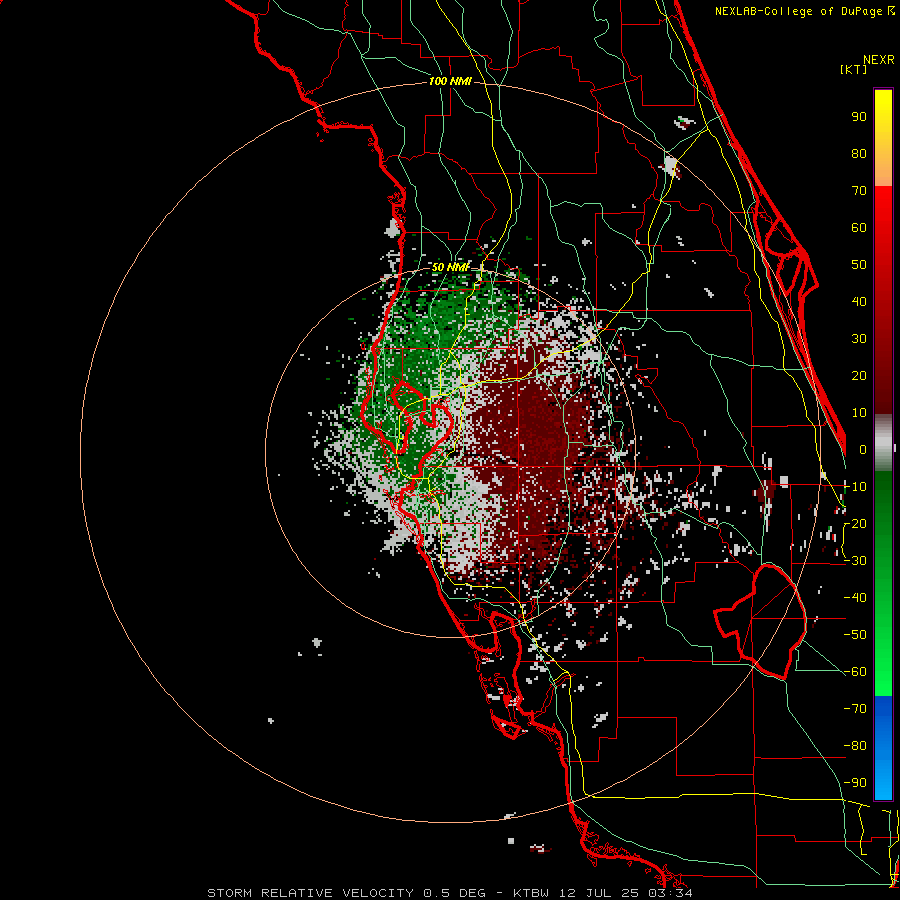900x900 pixels.
Task: Select the -70 value on the velocity scale
Action: tap(855, 709)
